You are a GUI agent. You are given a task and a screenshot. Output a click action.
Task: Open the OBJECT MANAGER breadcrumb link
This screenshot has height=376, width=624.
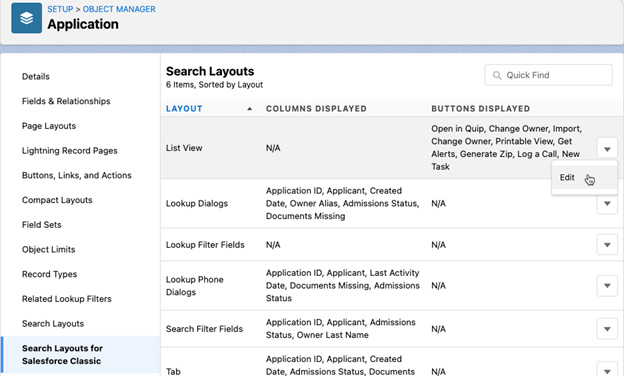119,9
